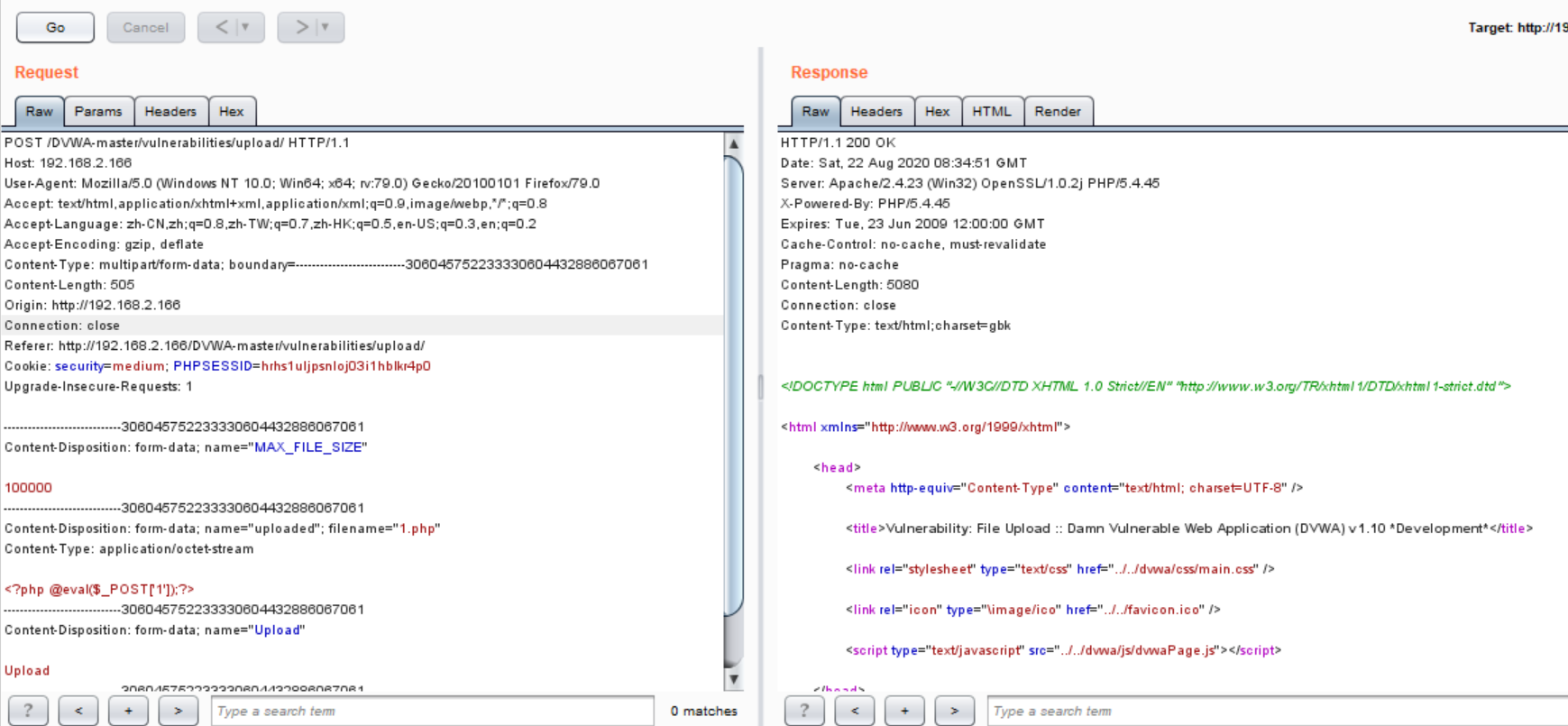Click the request scrollbar down arrow
This screenshot has width=1568, height=726.
click(734, 679)
